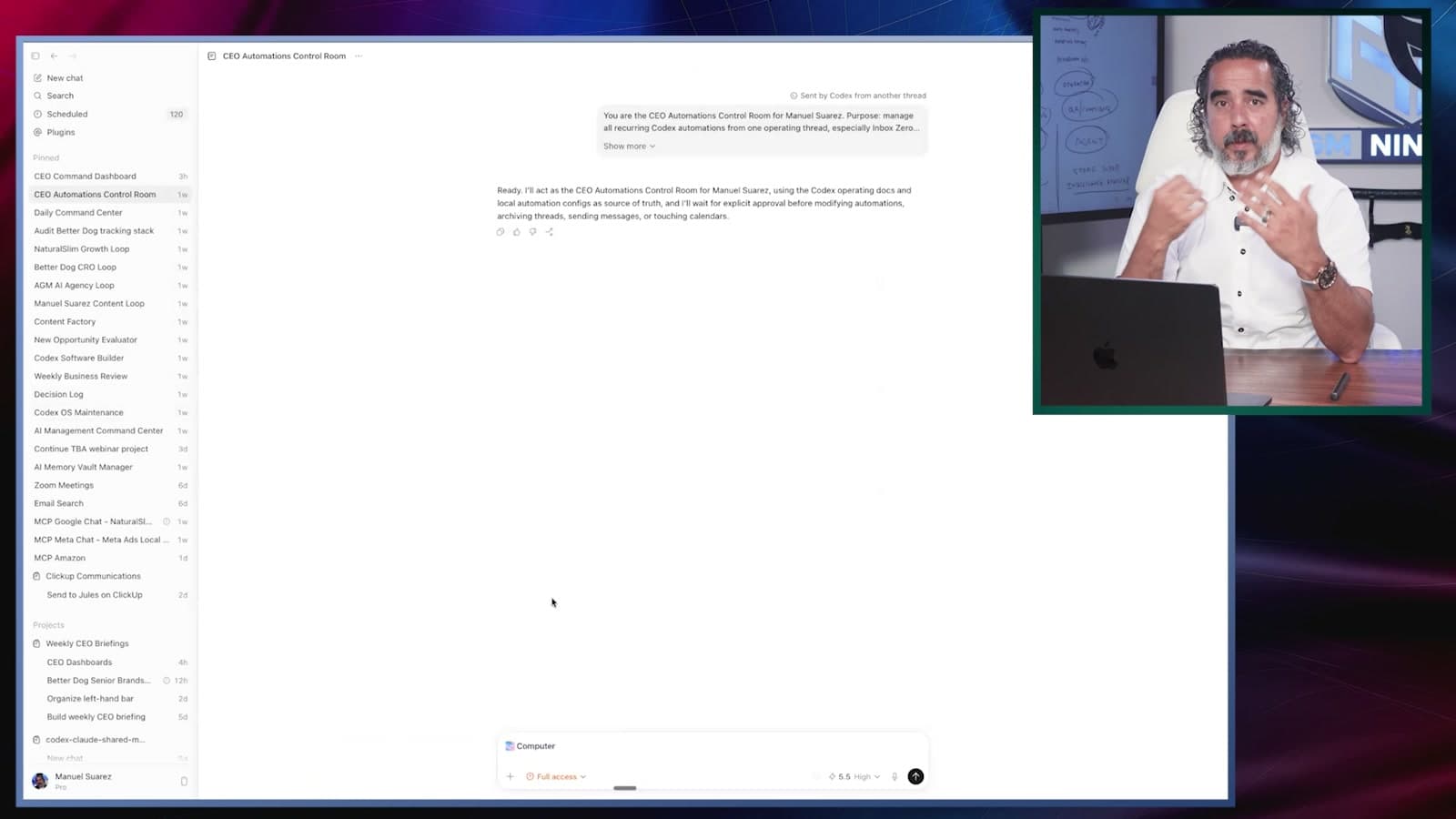The image size is (1456, 819).
Task: Open Daily Command Center thread
Action: (109, 213)
